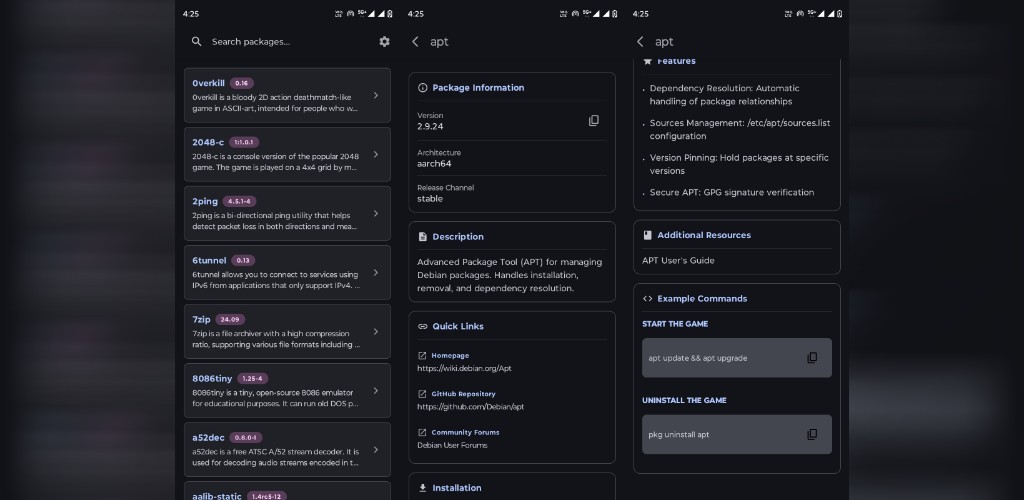Click the Version Pinning feature line
The height and width of the screenshot is (500, 1024).
pos(739,164)
